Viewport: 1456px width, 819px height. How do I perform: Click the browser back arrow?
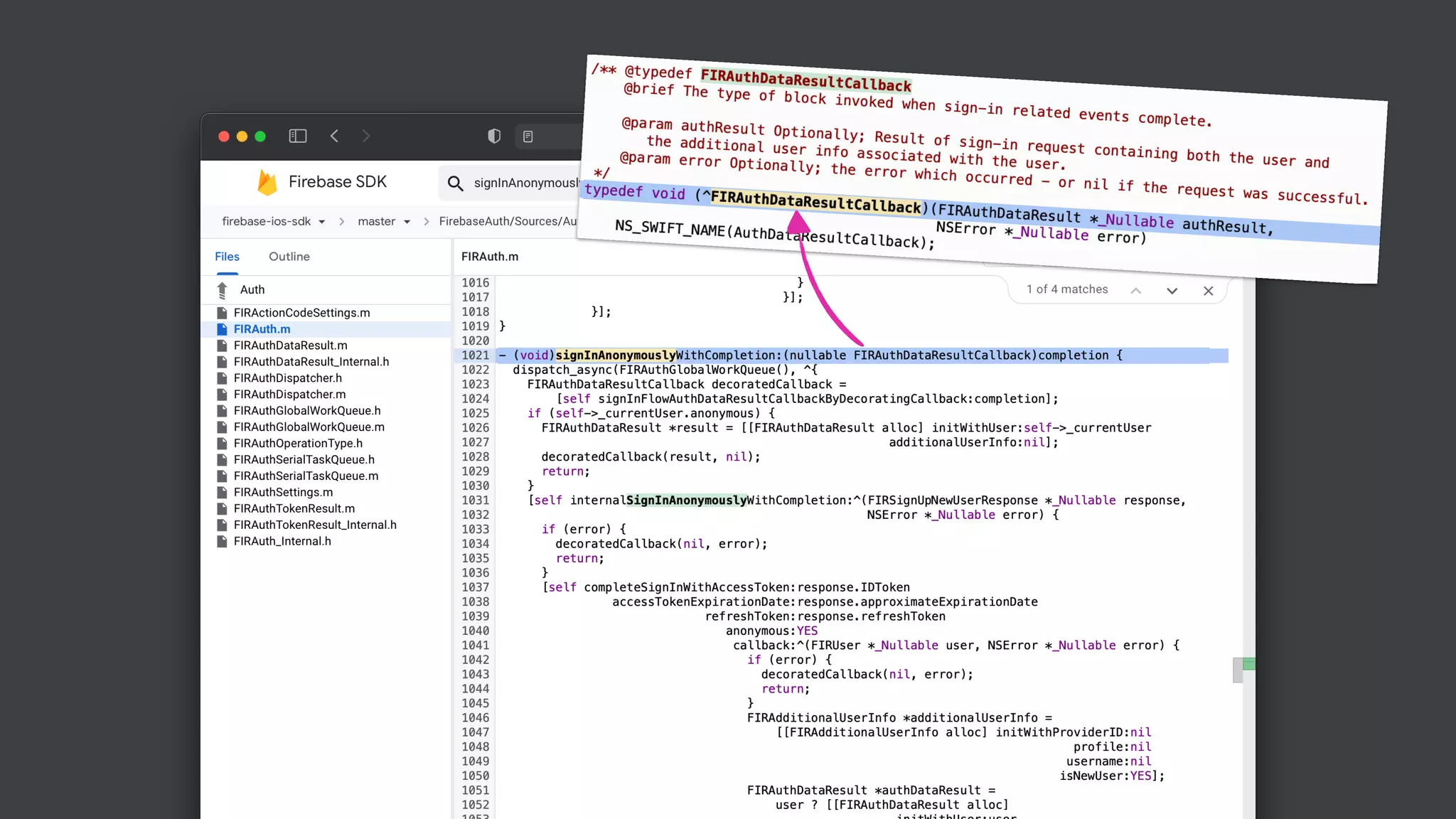pos(334,136)
